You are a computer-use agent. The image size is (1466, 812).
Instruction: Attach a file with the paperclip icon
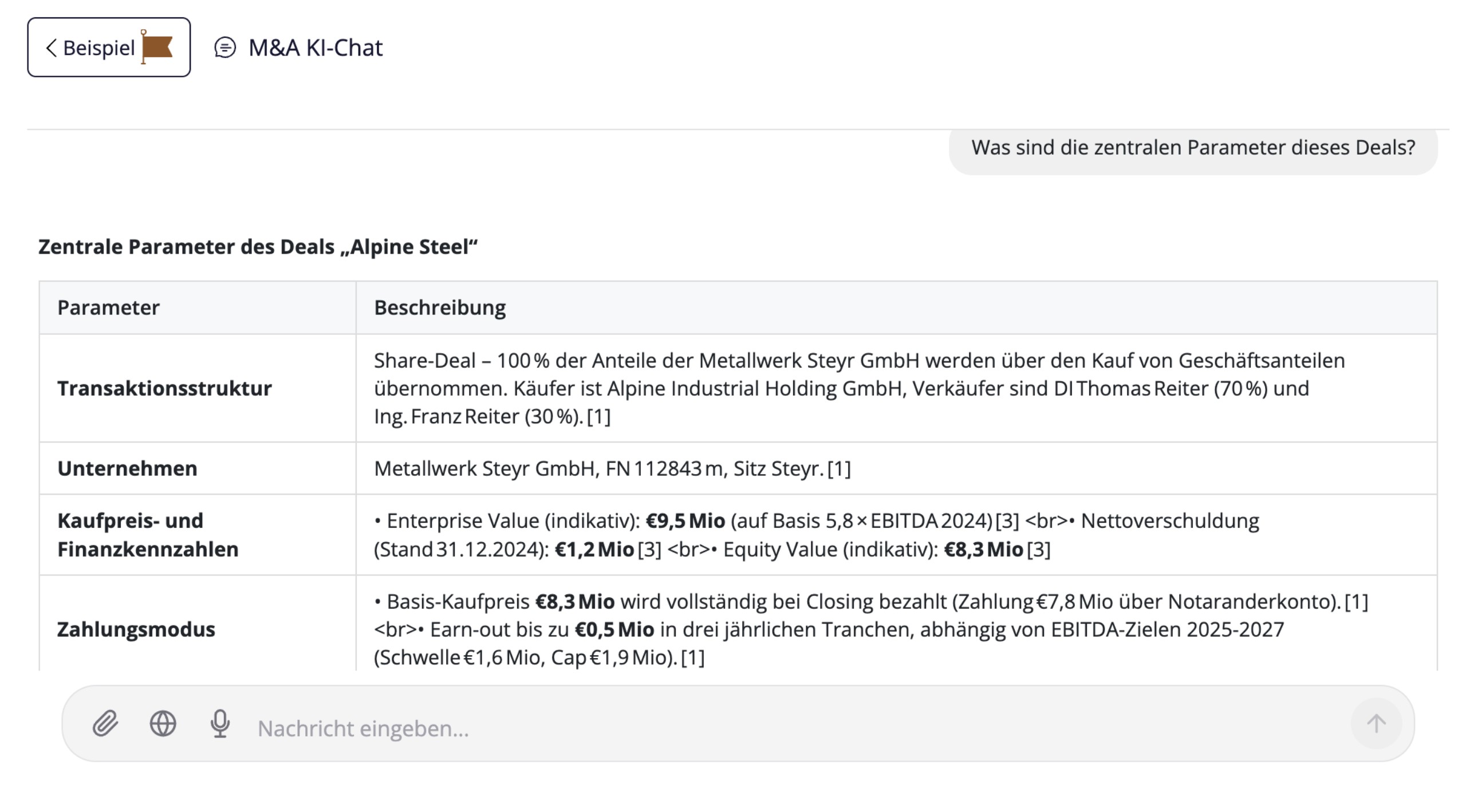pos(105,724)
